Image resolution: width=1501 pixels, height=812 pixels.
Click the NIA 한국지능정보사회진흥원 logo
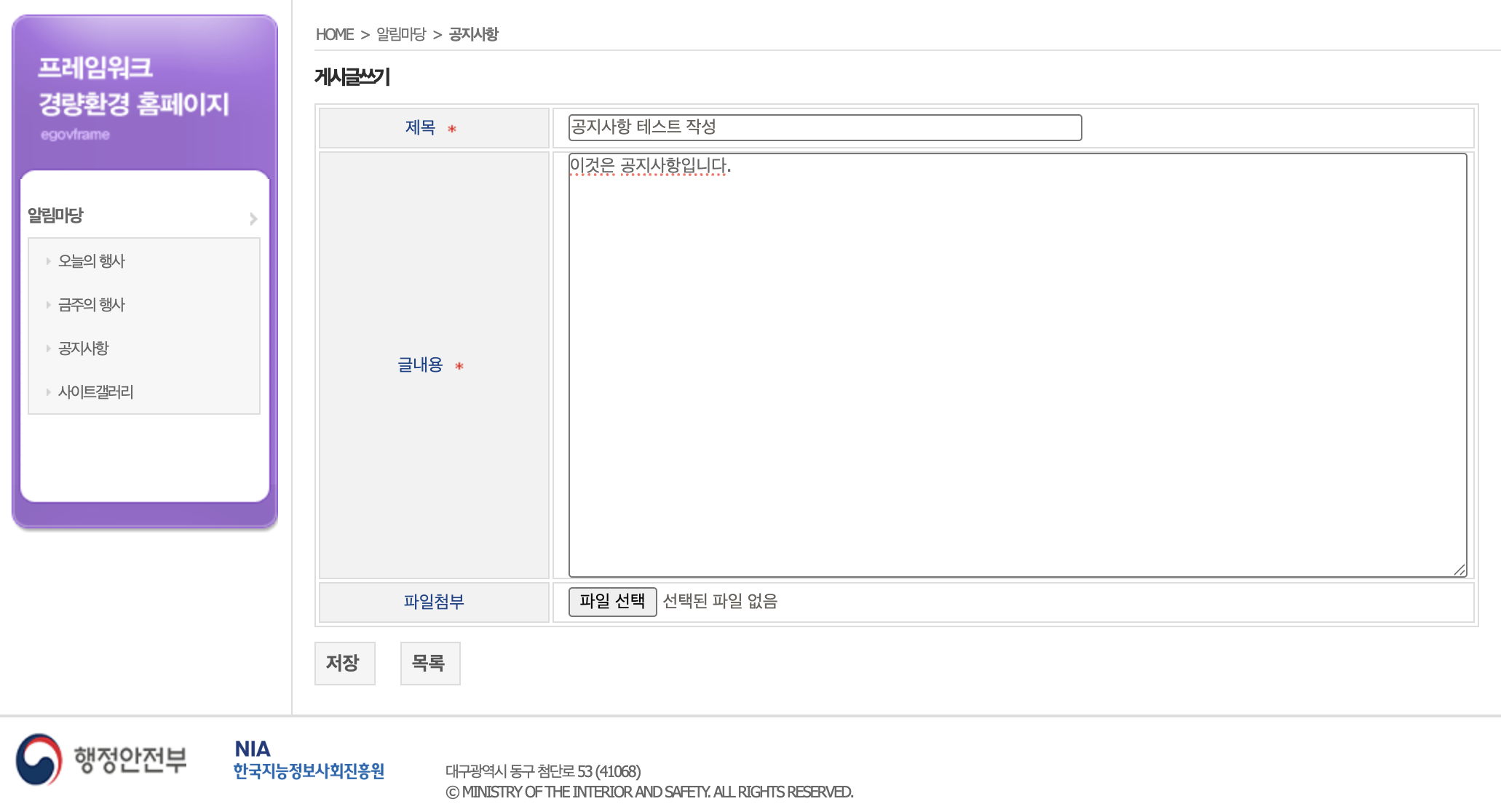(x=309, y=760)
